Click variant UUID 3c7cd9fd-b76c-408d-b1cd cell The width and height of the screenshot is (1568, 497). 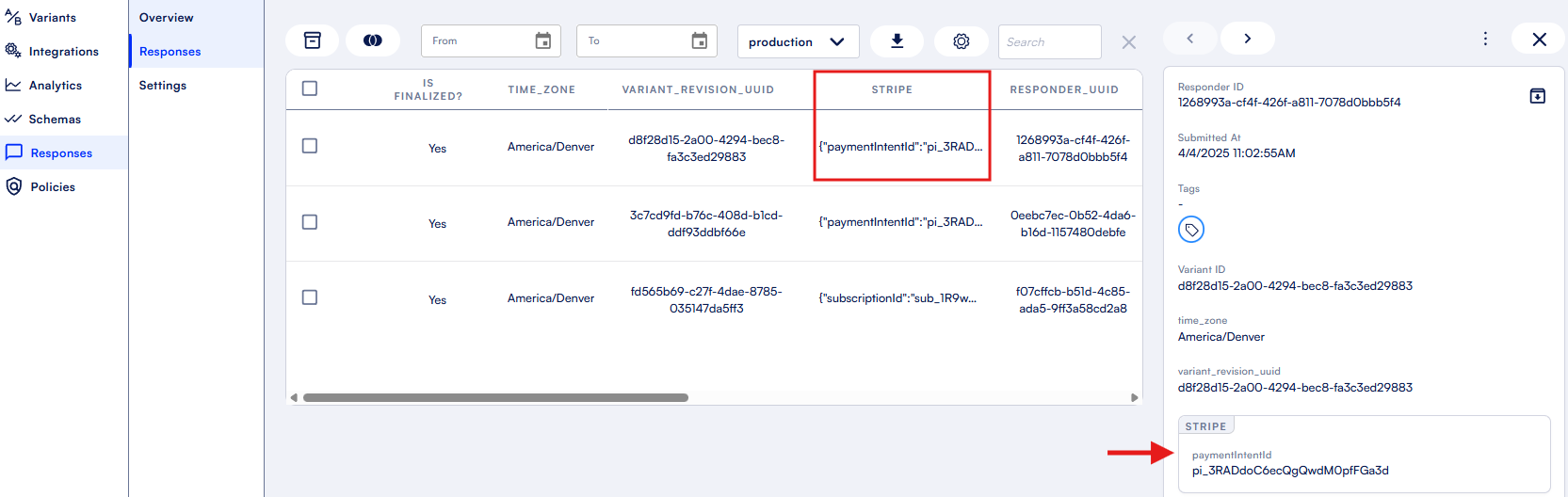pos(706,224)
